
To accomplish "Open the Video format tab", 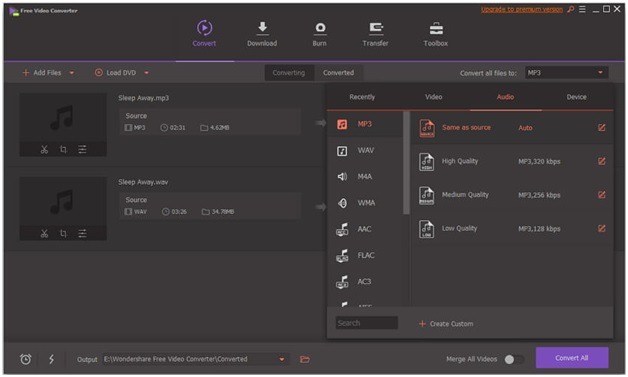I will tap(434, 97).
